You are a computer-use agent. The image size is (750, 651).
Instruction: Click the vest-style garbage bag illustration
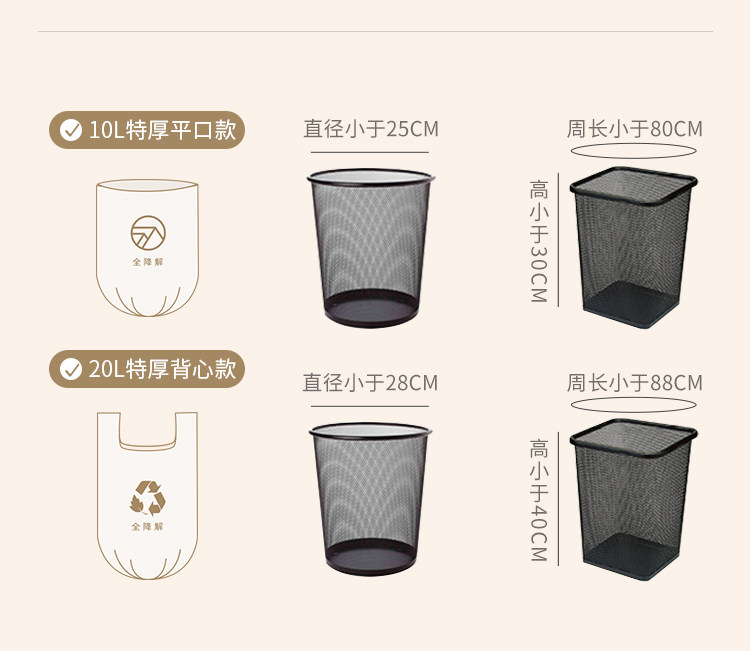coord(147,496)
